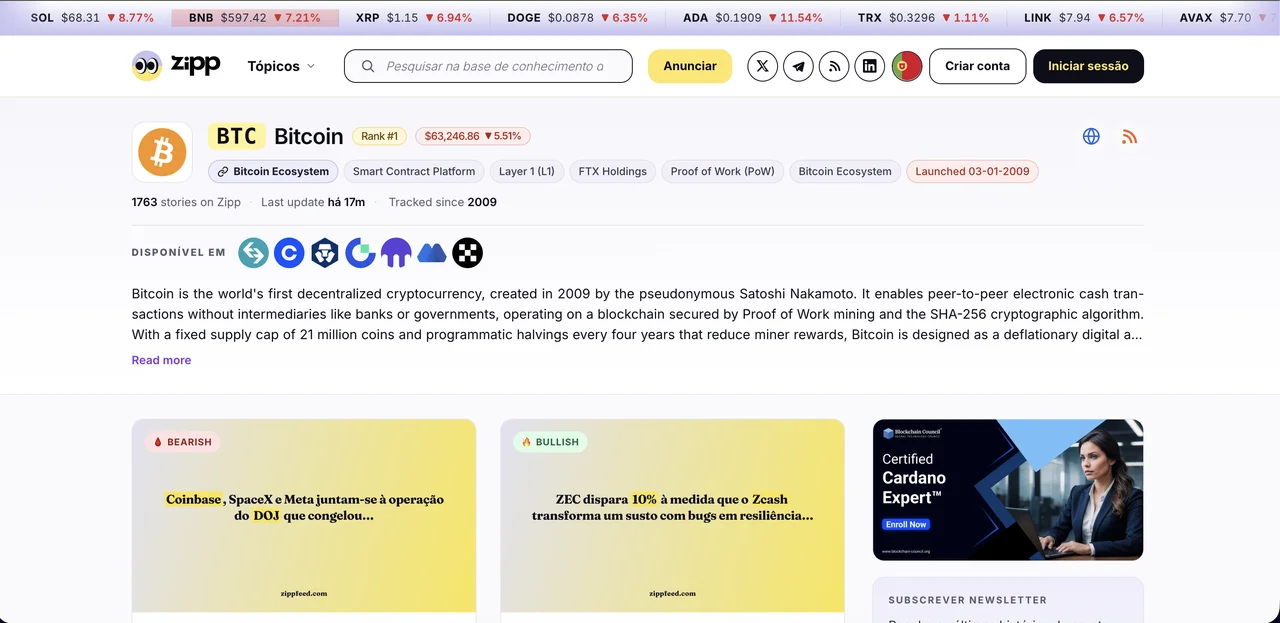Open the X (Twitter) social link
This screenshot has width=1280, height=623.
(x=762, y=66)
